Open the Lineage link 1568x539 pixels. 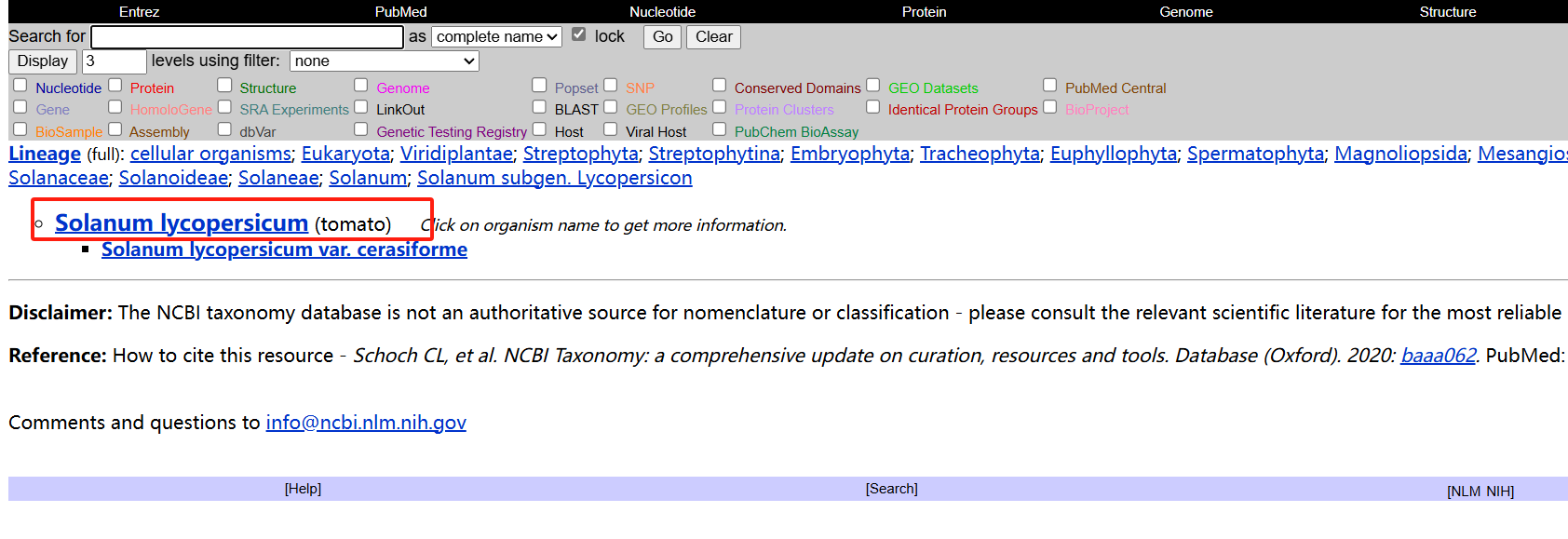click(45, 154)
